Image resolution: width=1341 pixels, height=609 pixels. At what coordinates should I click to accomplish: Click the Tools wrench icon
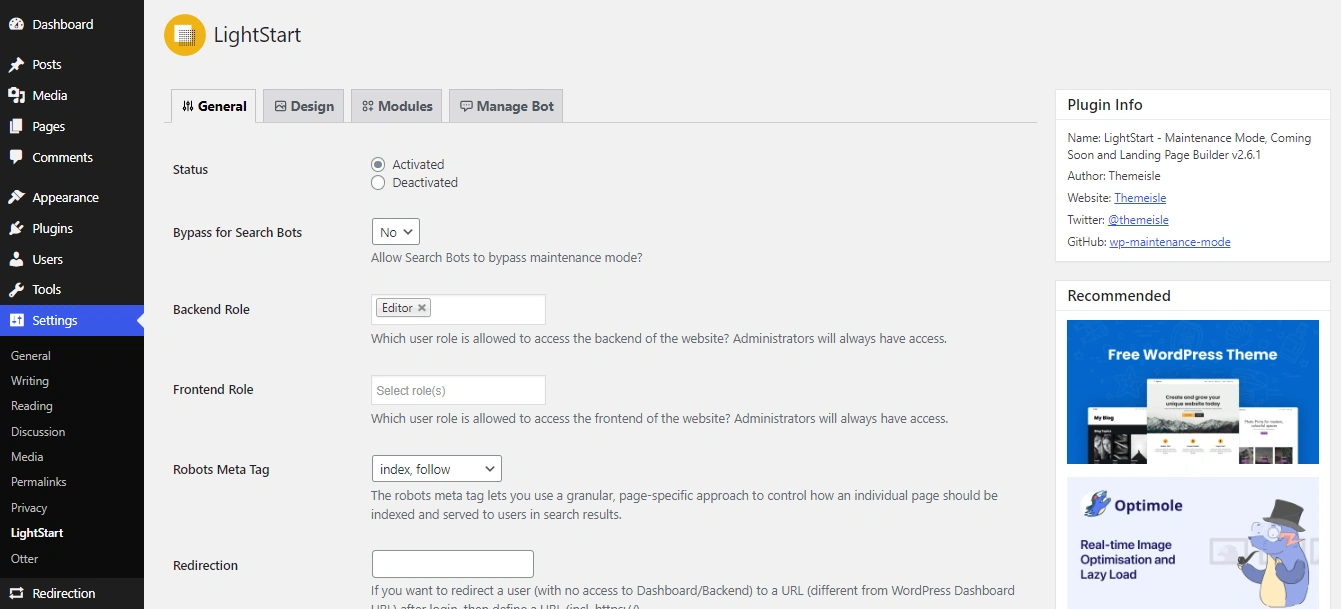[16, 290]
